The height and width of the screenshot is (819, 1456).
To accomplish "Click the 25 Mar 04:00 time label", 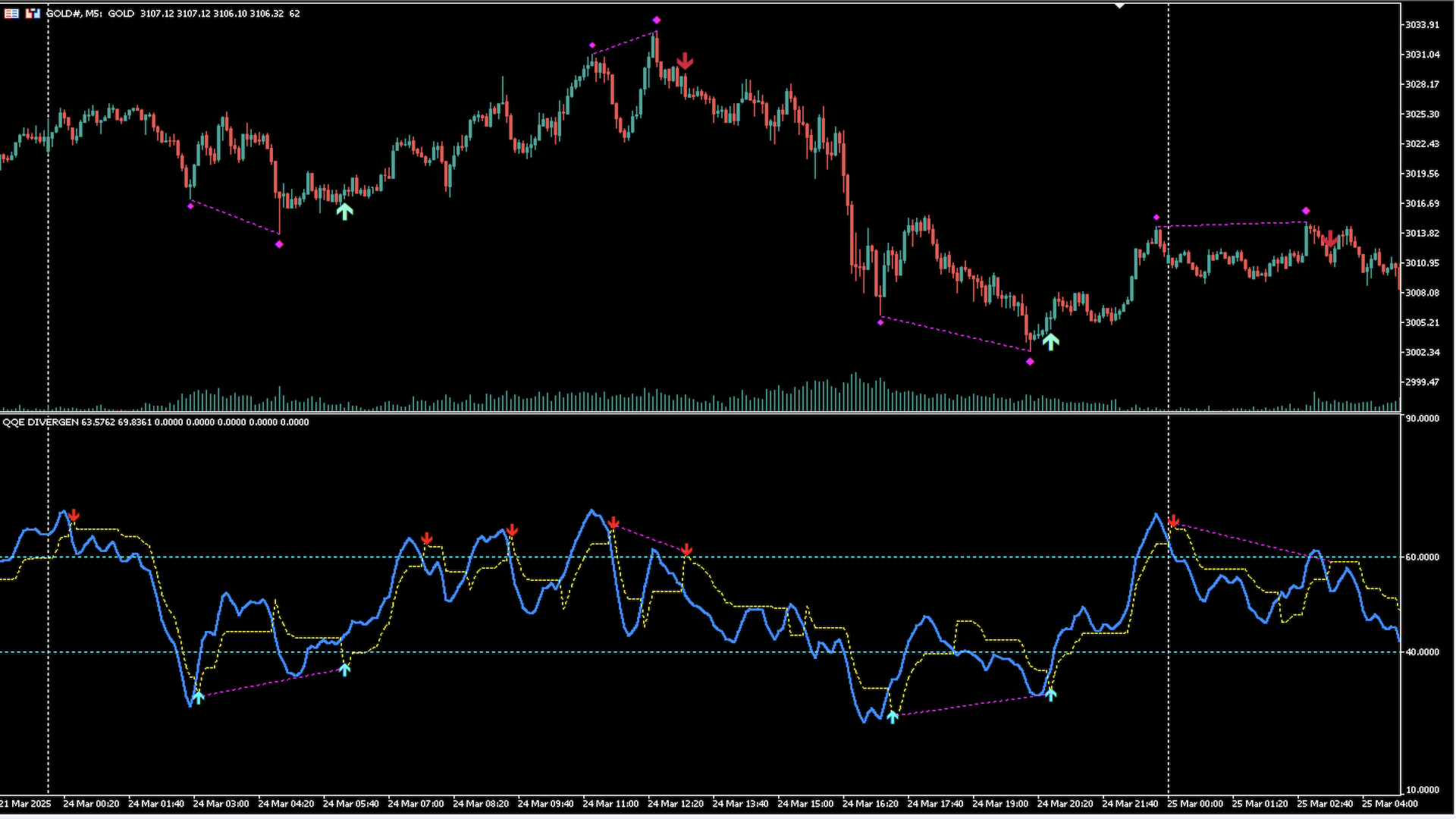I will coord(1390,804).
